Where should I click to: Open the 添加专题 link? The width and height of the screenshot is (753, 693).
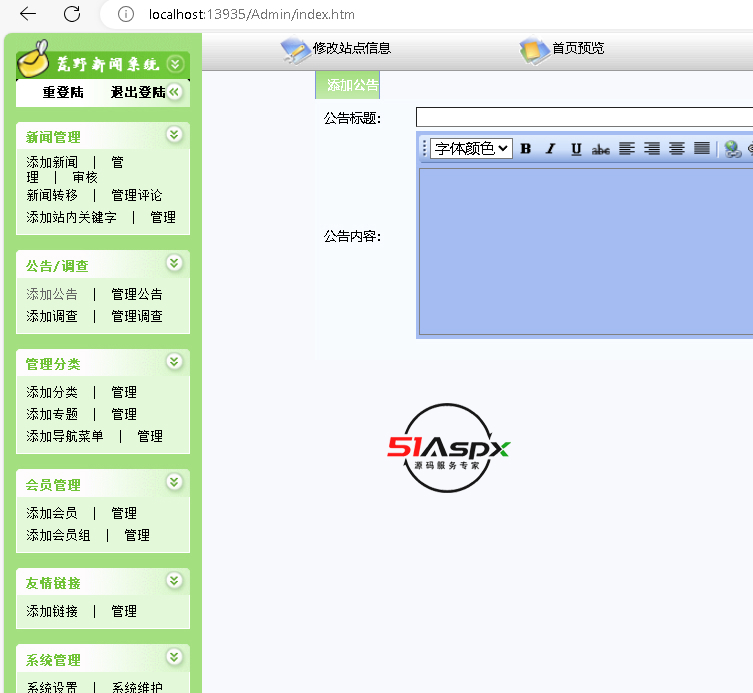[x=52, y=414]
